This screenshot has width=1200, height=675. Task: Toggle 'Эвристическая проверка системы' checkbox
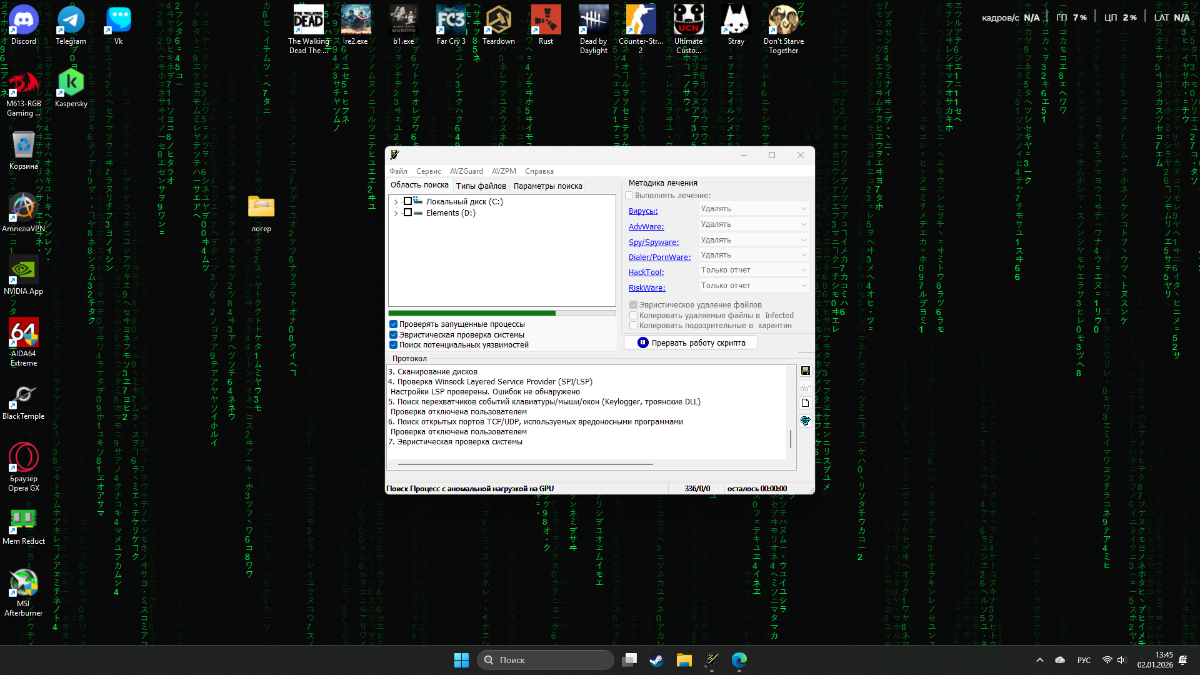tap(394, 334)
